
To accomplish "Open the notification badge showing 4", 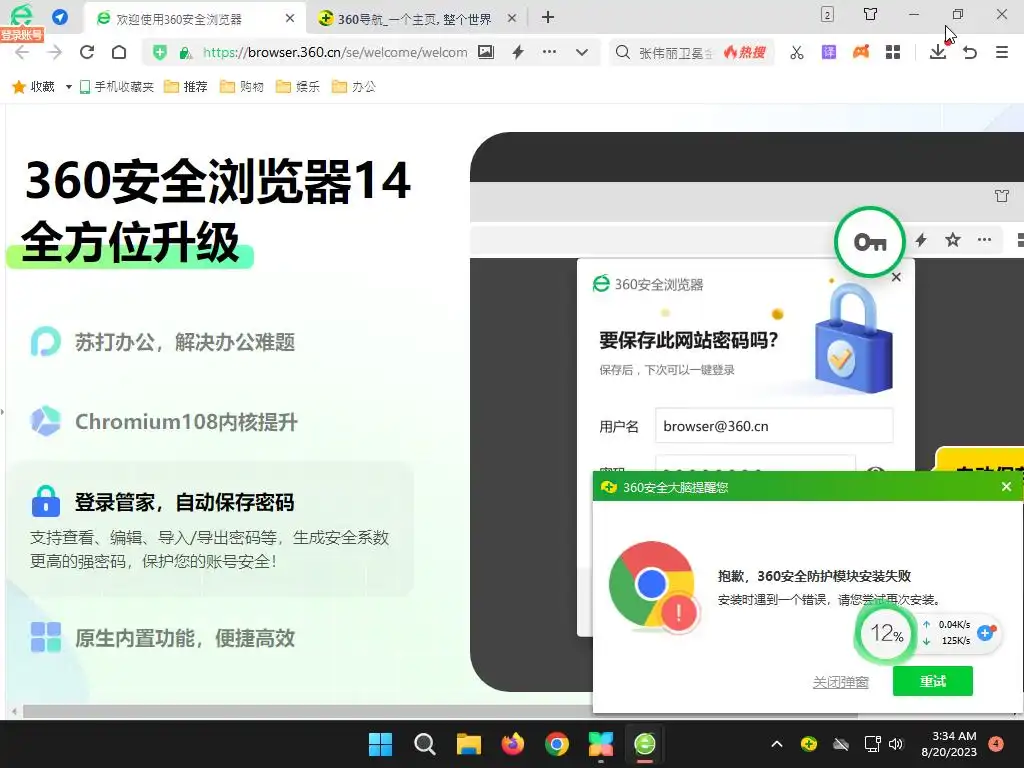I will 996,743.
